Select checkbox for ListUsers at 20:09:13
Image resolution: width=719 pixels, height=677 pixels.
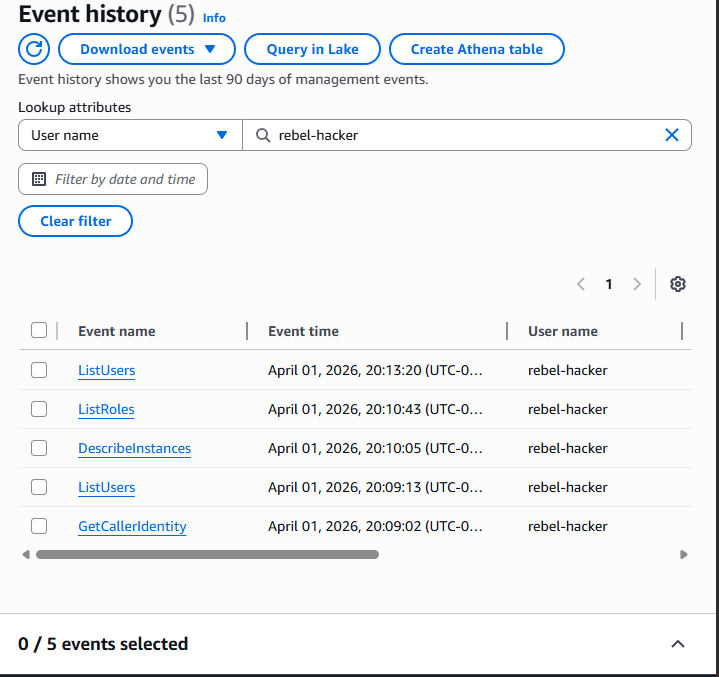(x=39, y=487)
